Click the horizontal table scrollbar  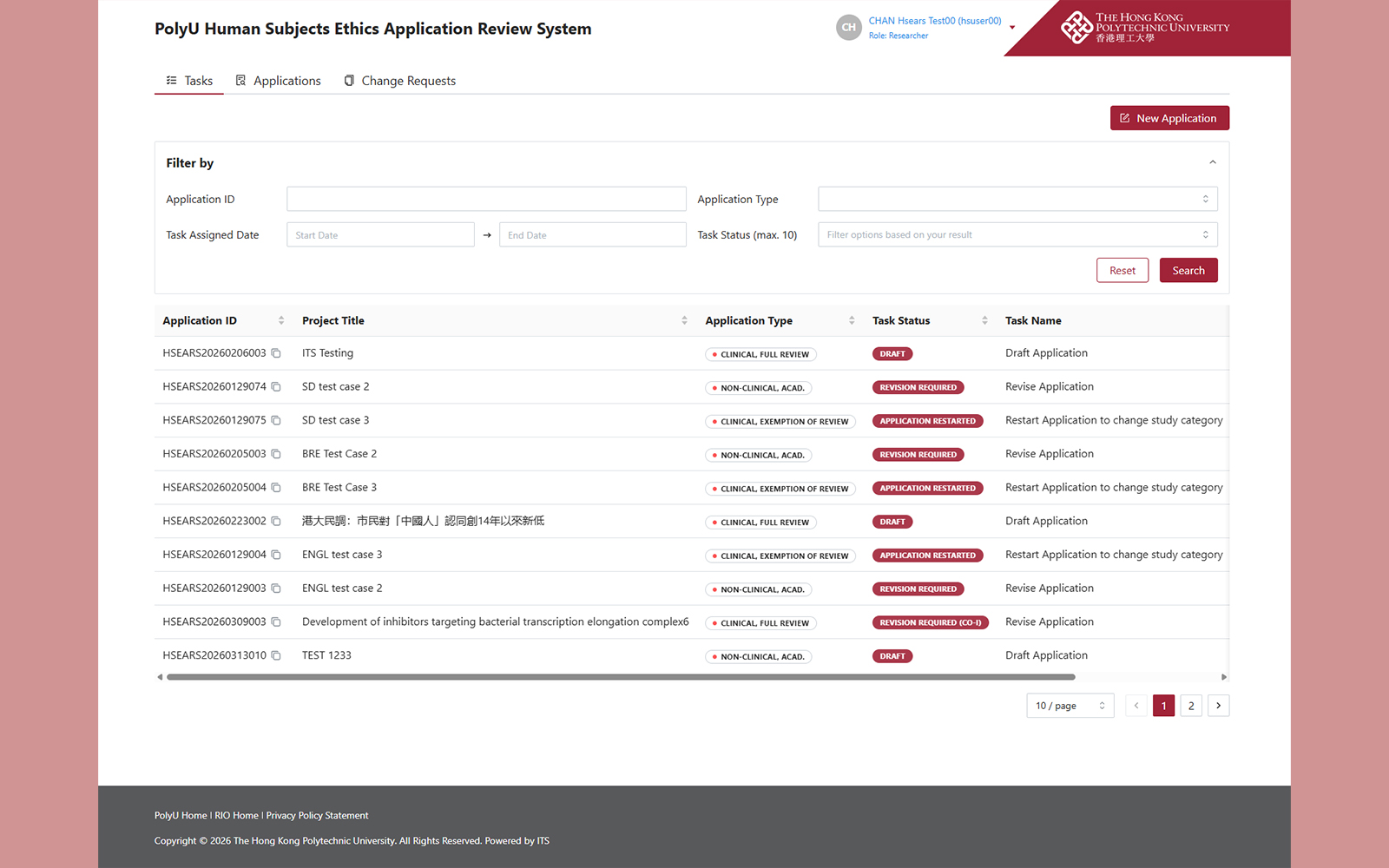pyautogui.click(x=621, y=677)
